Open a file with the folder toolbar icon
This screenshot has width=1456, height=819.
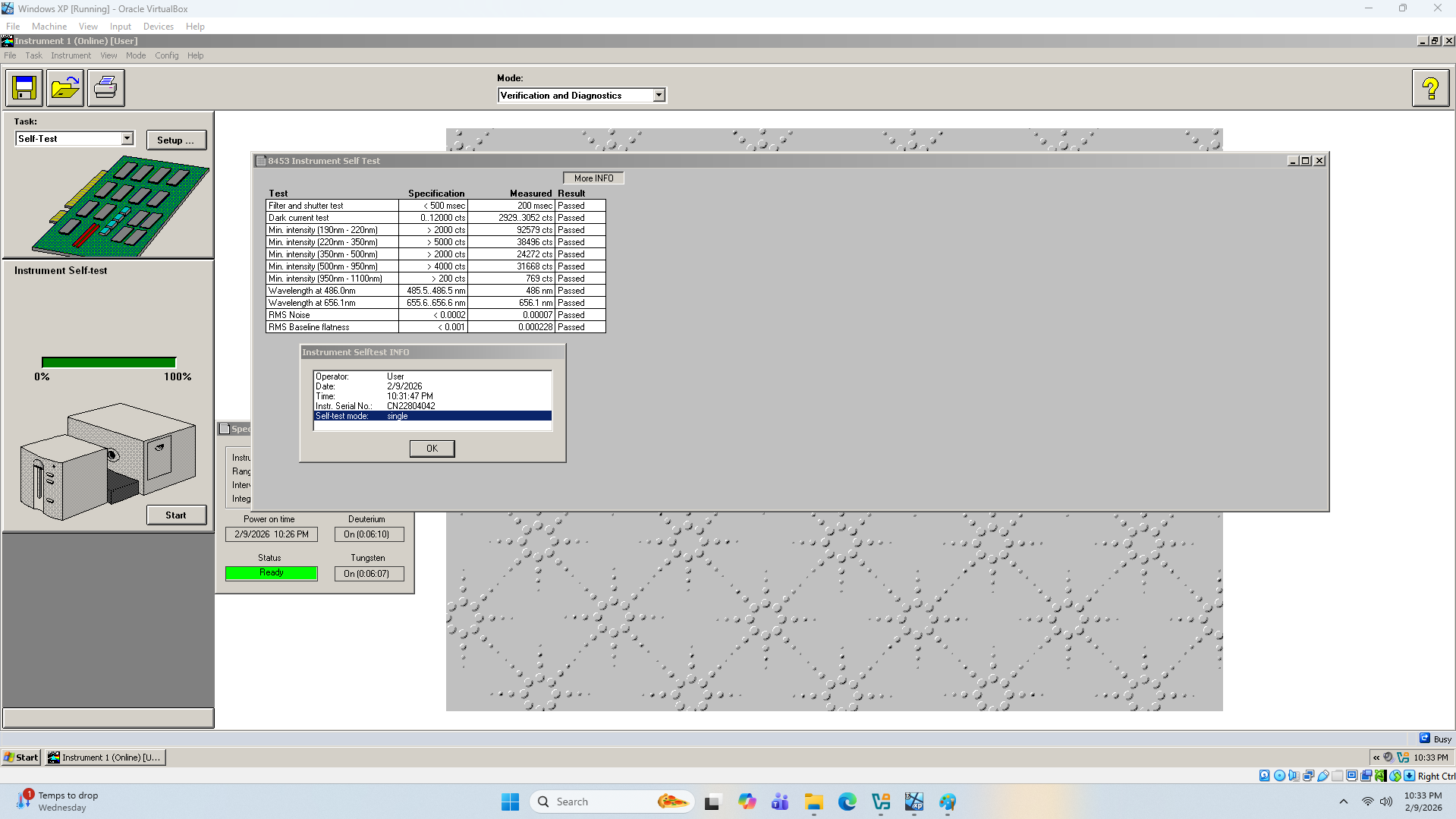click(x=65, y=88)
